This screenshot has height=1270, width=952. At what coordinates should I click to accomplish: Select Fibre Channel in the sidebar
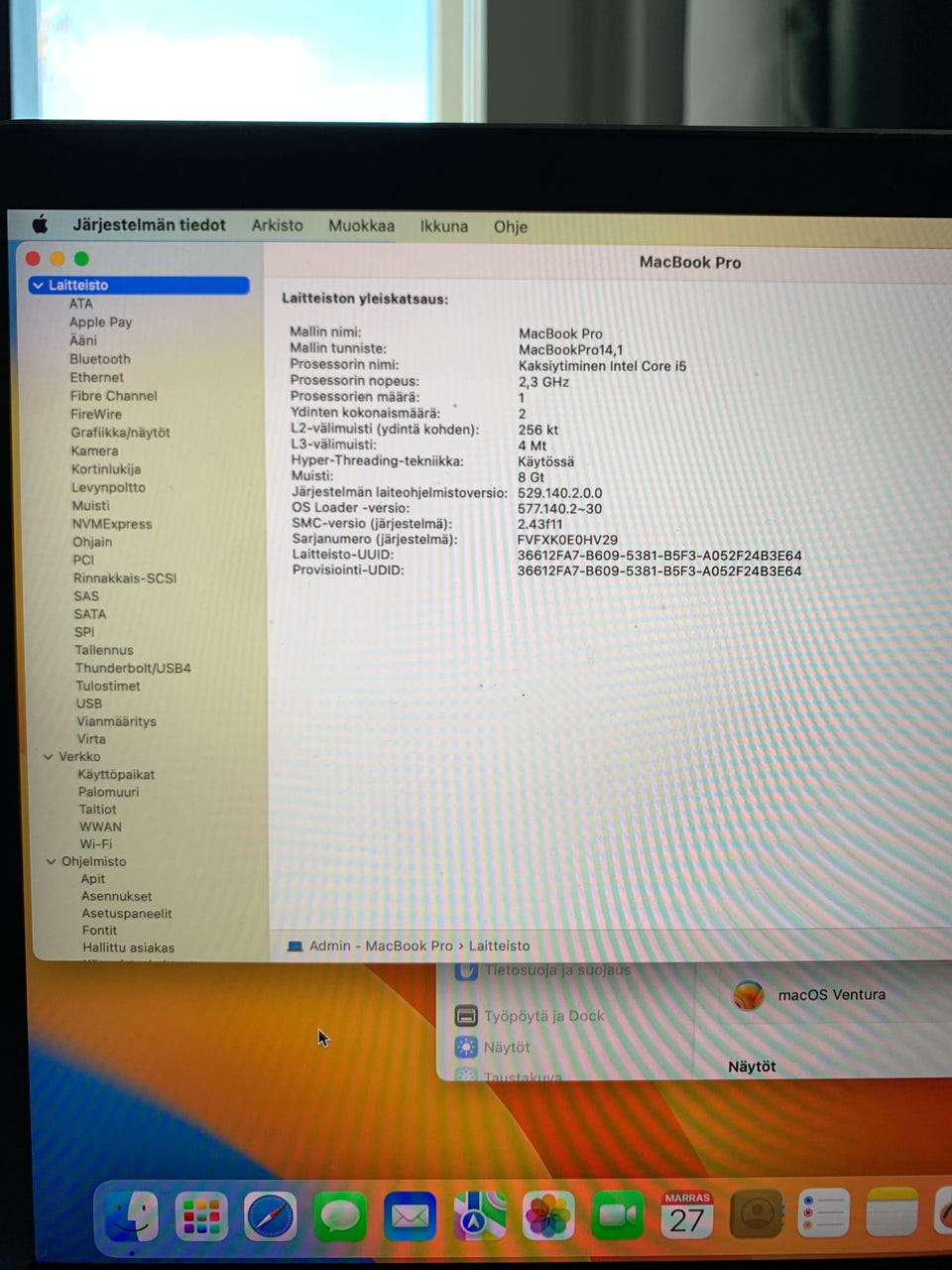[x=114, y=396]
